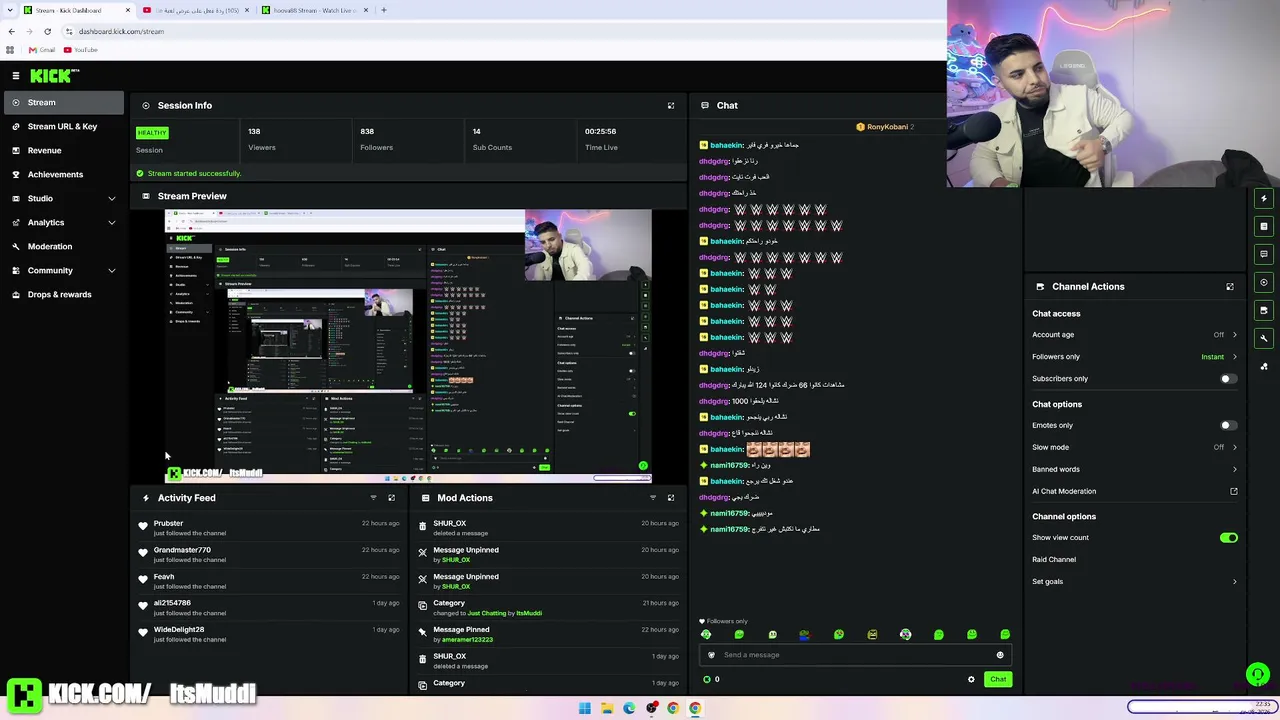Open the Activity Feed filter options
The width and height of the screenshot is (1280, 720).
[x=373, y=498]
